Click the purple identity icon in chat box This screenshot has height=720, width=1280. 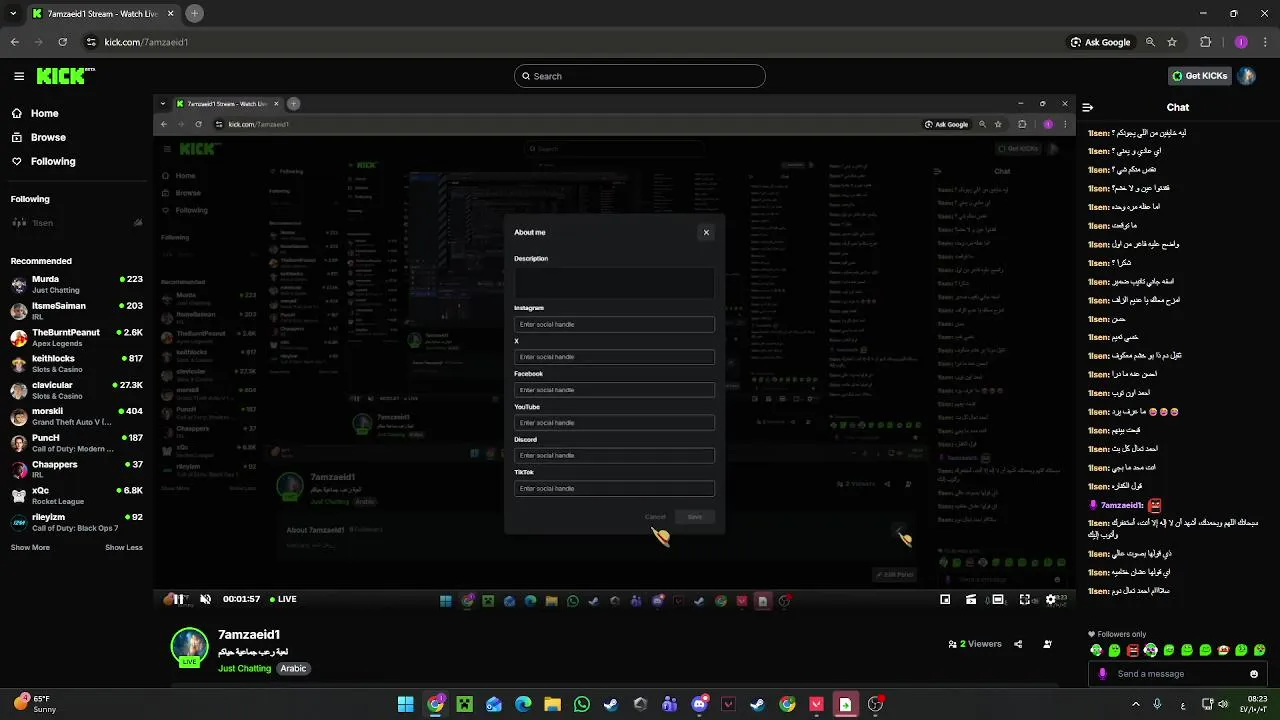pos(1102,674)
